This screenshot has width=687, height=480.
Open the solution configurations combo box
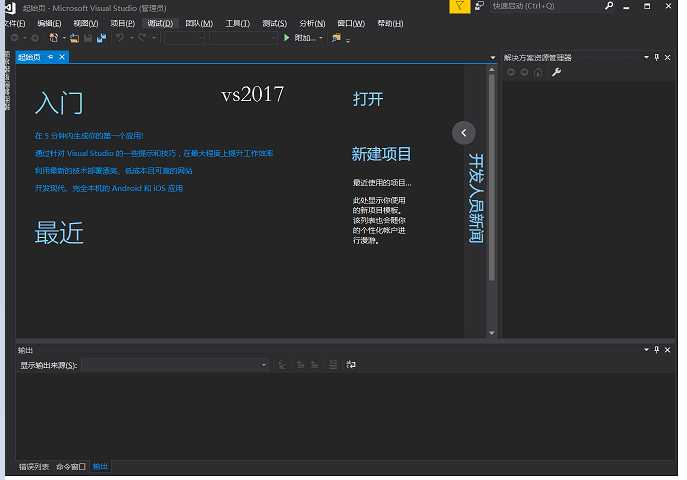(x=184, y=38)
